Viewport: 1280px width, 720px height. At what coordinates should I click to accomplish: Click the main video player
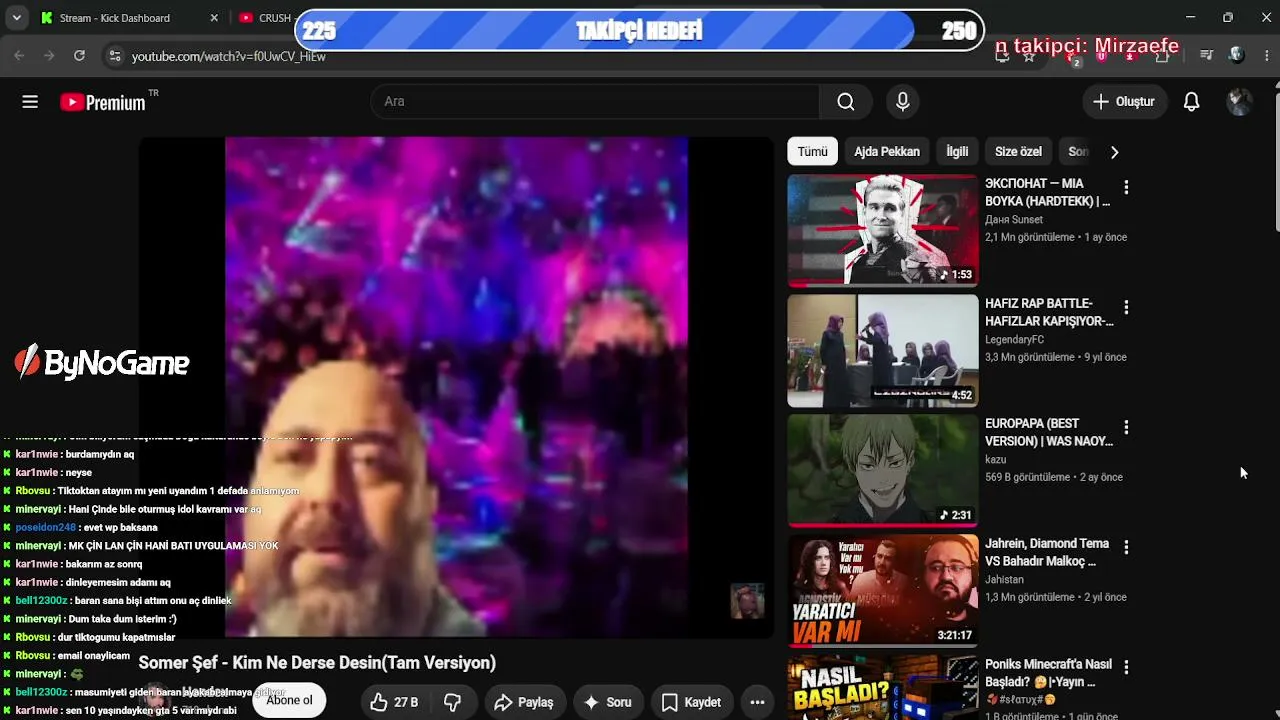click(456, 387)
